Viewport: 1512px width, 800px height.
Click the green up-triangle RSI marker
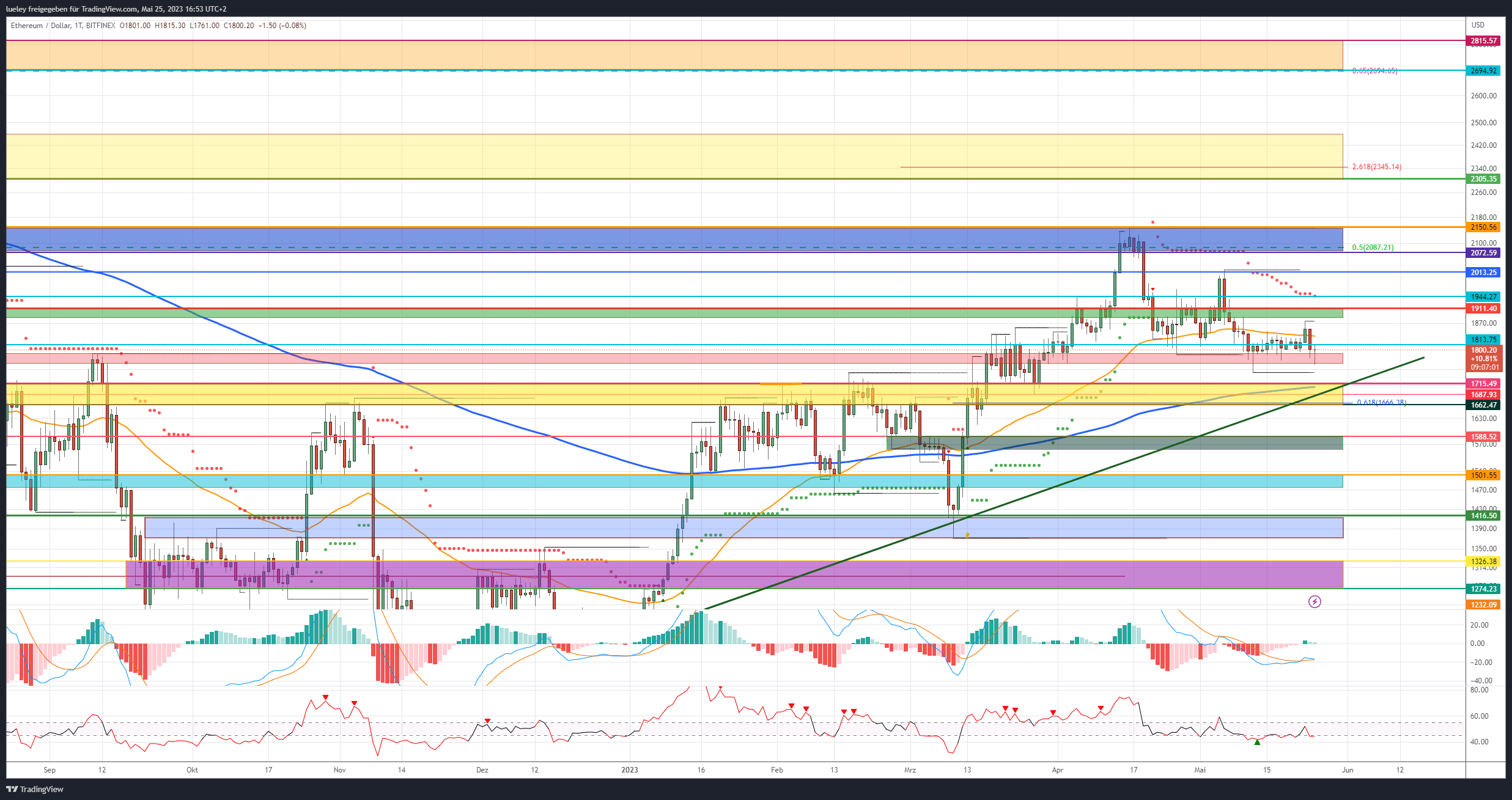1257,742
